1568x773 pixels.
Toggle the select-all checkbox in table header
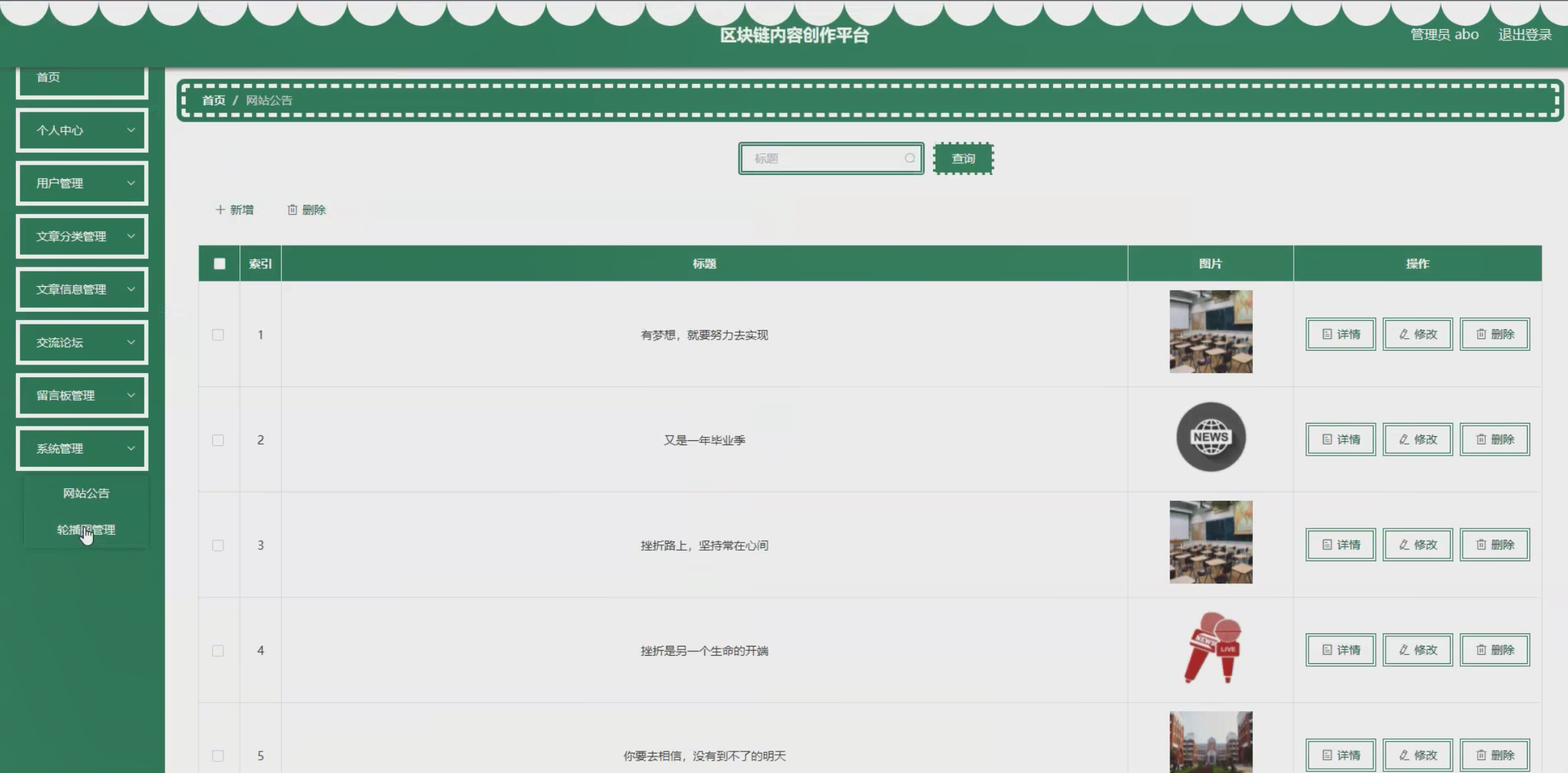coord(219,264)
